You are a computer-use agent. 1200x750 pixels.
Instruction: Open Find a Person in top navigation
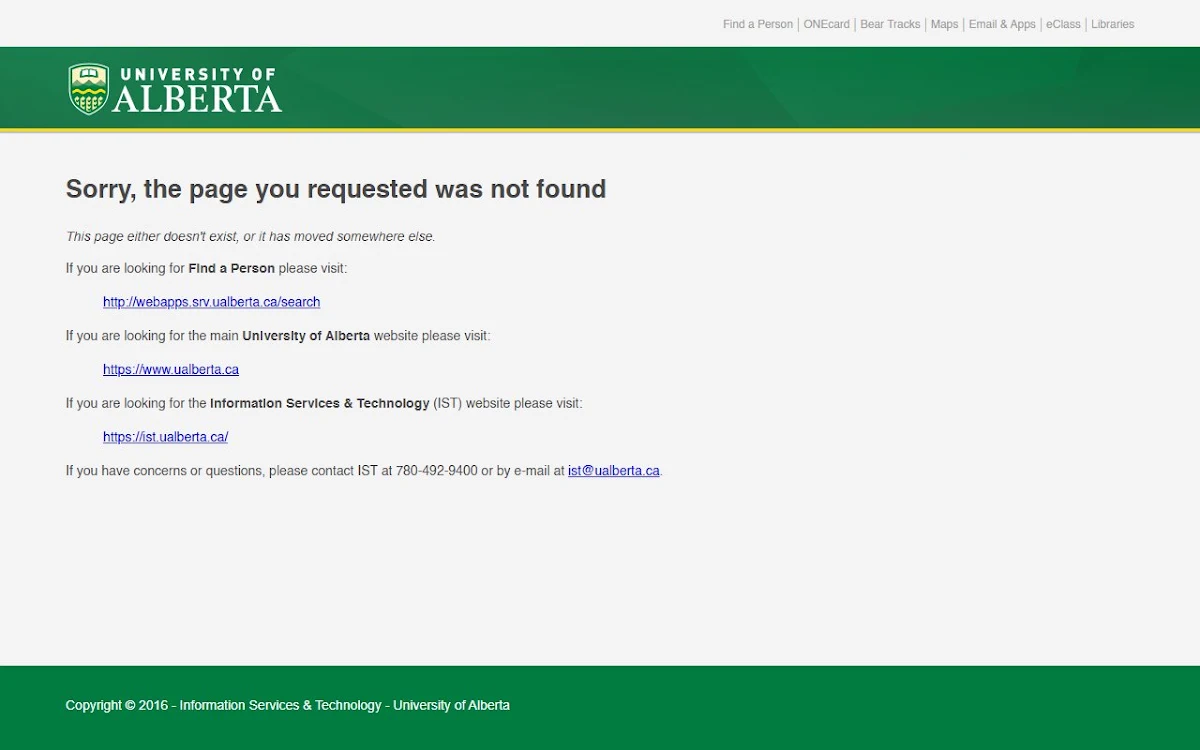[x=758, y=24]
